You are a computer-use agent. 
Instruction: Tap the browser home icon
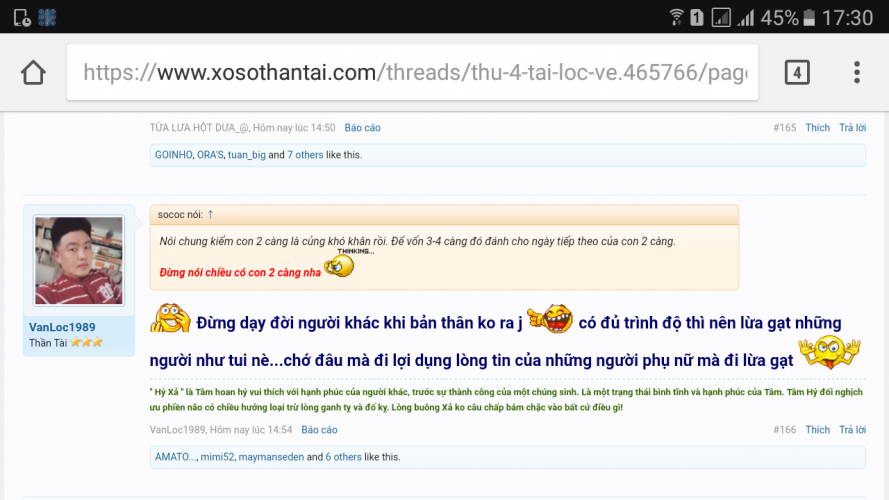(33, 73)
